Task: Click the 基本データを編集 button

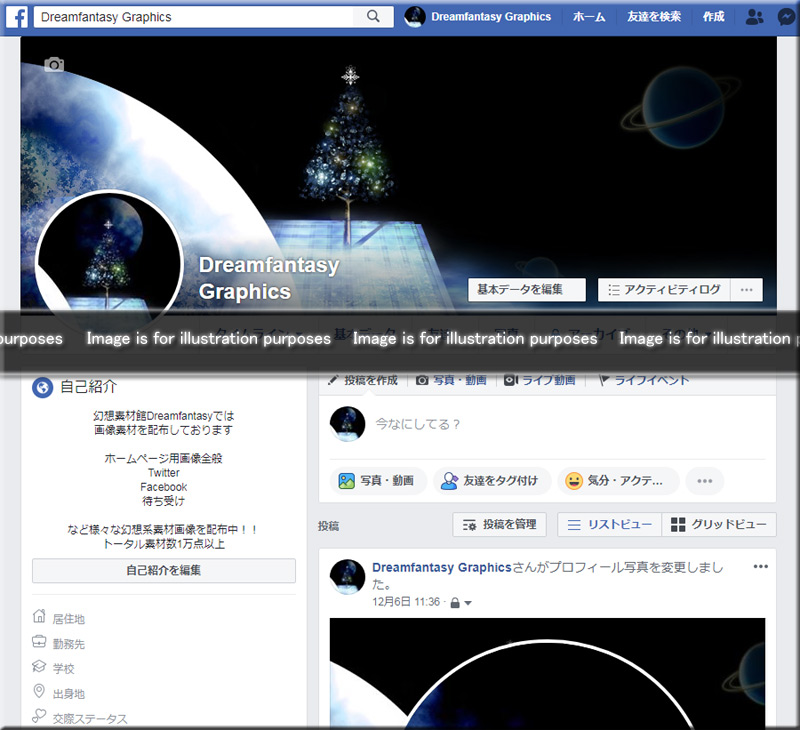Action: pos(526,290)
